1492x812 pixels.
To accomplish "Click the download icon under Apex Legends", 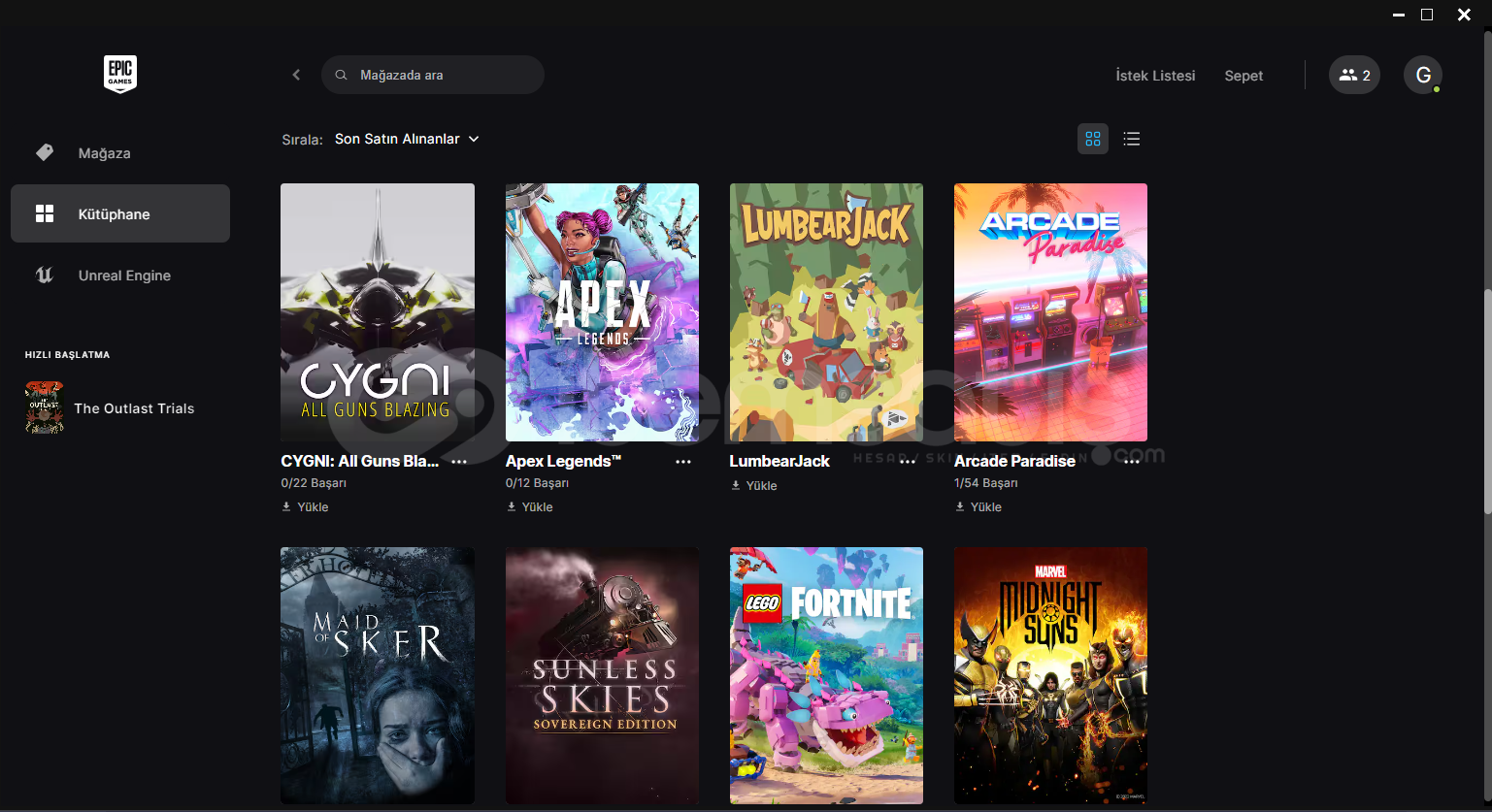I will pos(512,506).
